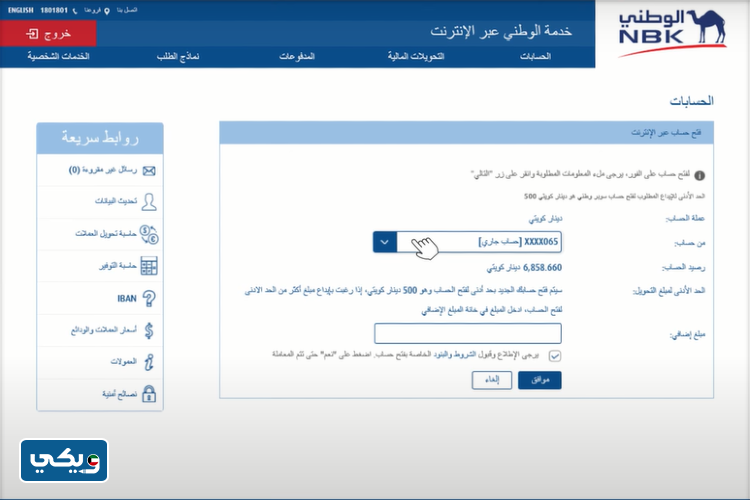Viewport: 750px width, 500px height.
Task: Open the commissions info icon
Action: (x=149, y=362)
